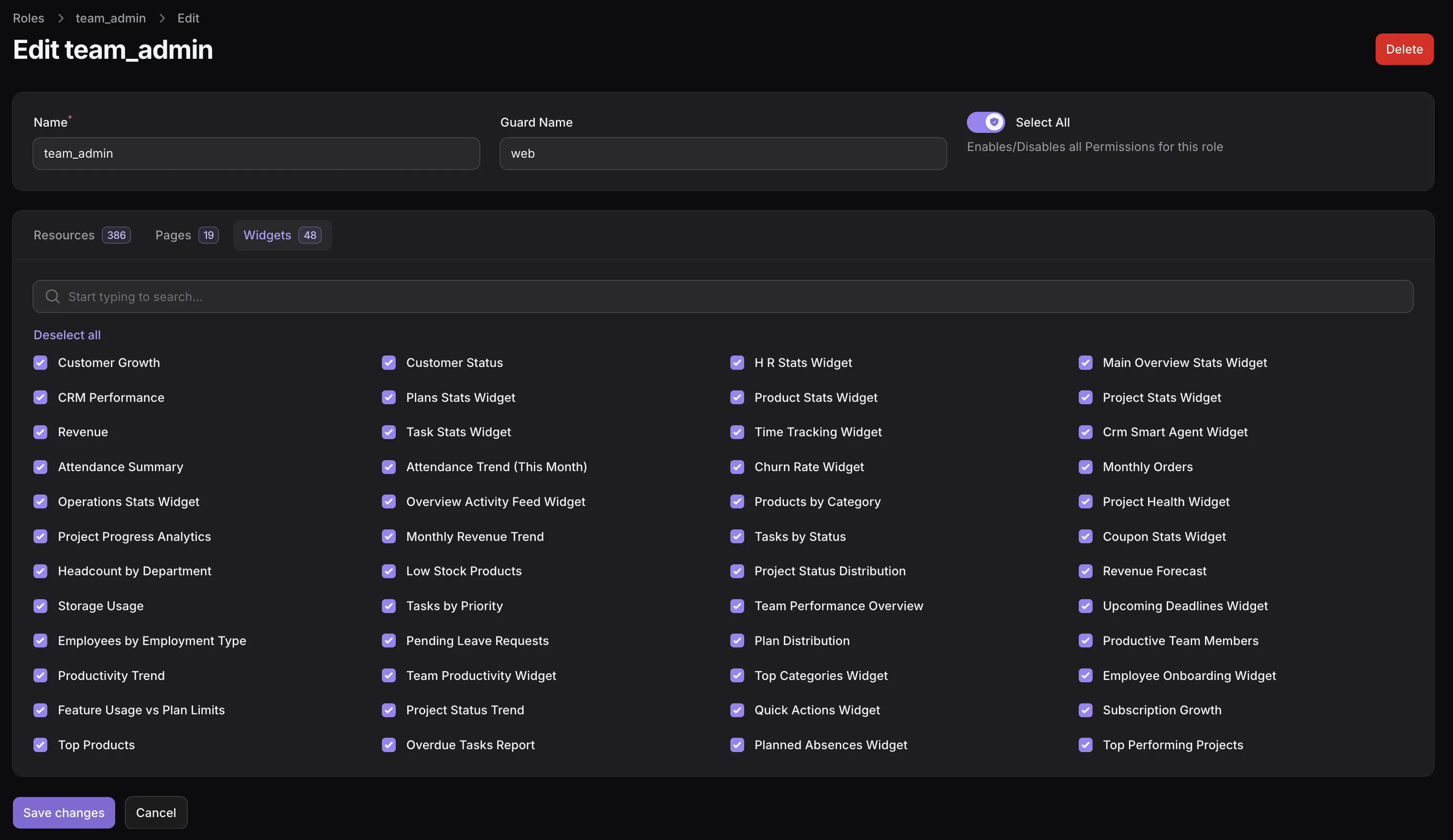Uncheck Churn Rate Widget checkbox
The height and width of the screenshot is (840, 1453).
click(x=737, y=467)
